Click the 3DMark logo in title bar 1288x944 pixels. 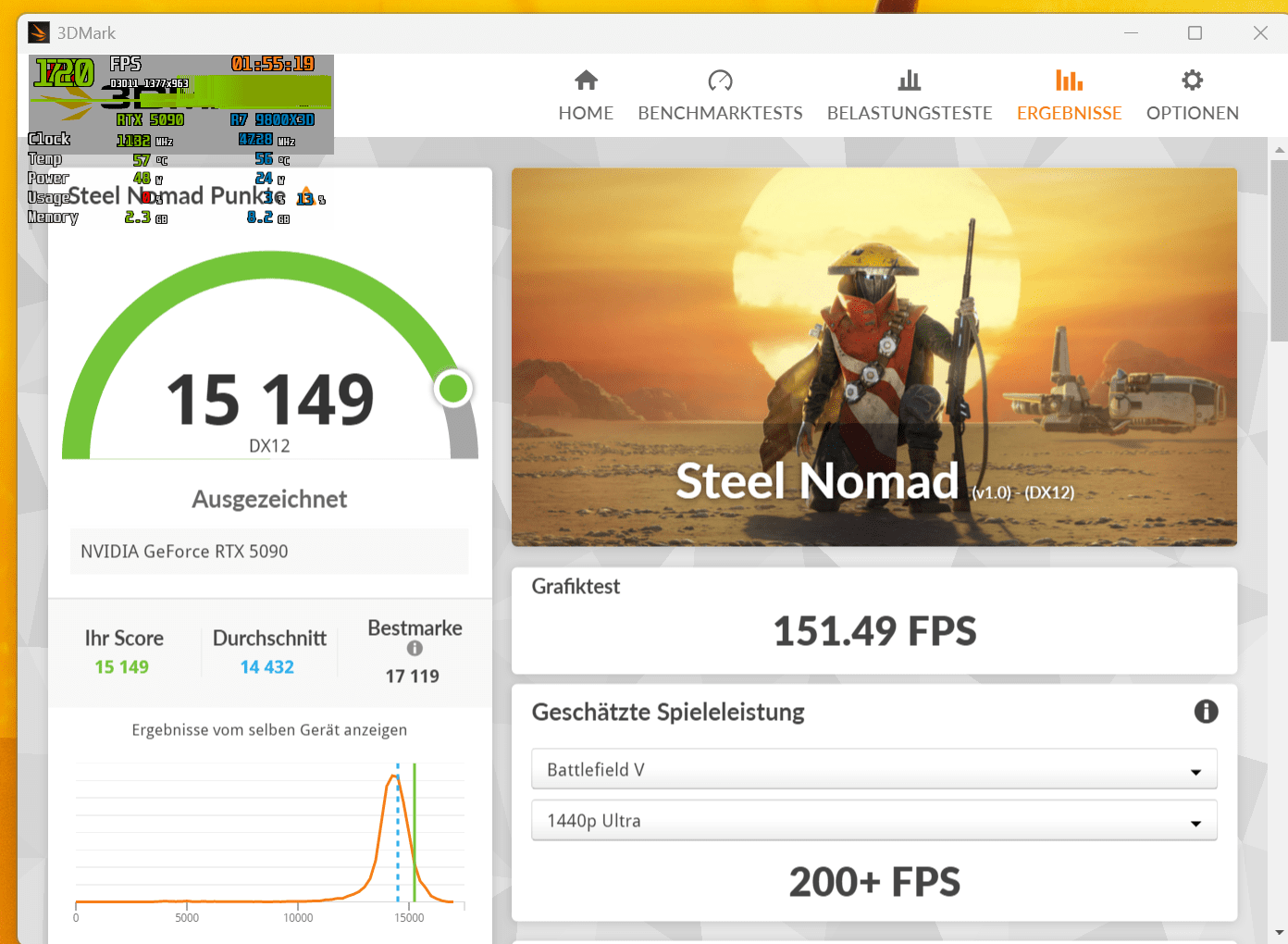click(x=39, y=33)
